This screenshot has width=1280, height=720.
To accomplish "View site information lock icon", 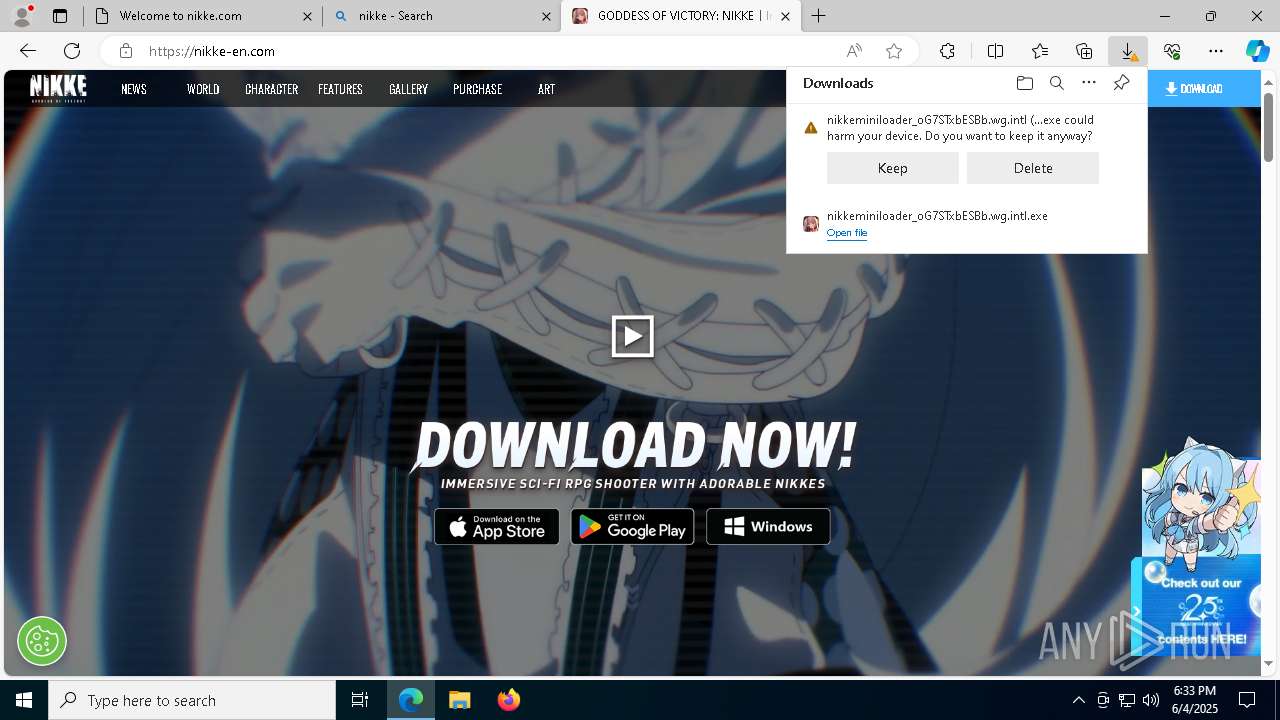I will tap(125, 51).
